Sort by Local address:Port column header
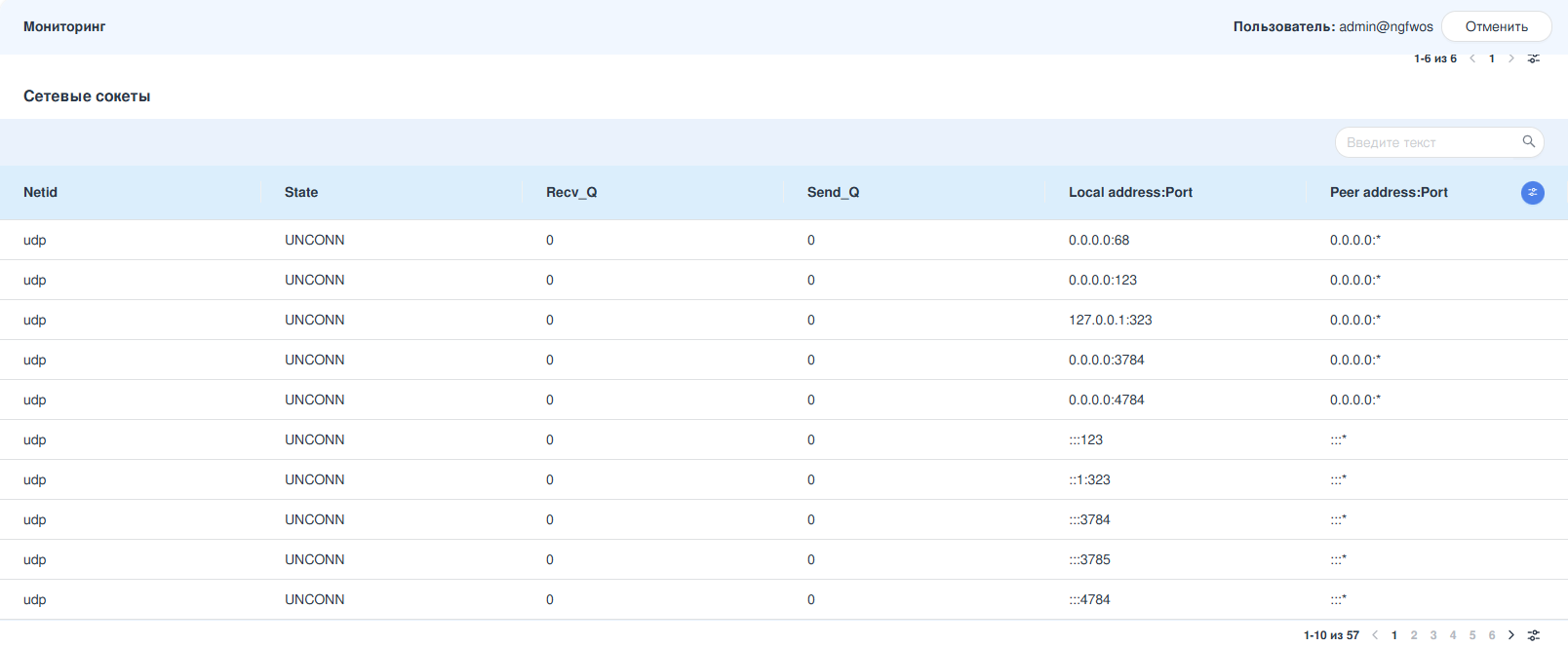This screenshot has height=647, width=1568. point(1130,193)
